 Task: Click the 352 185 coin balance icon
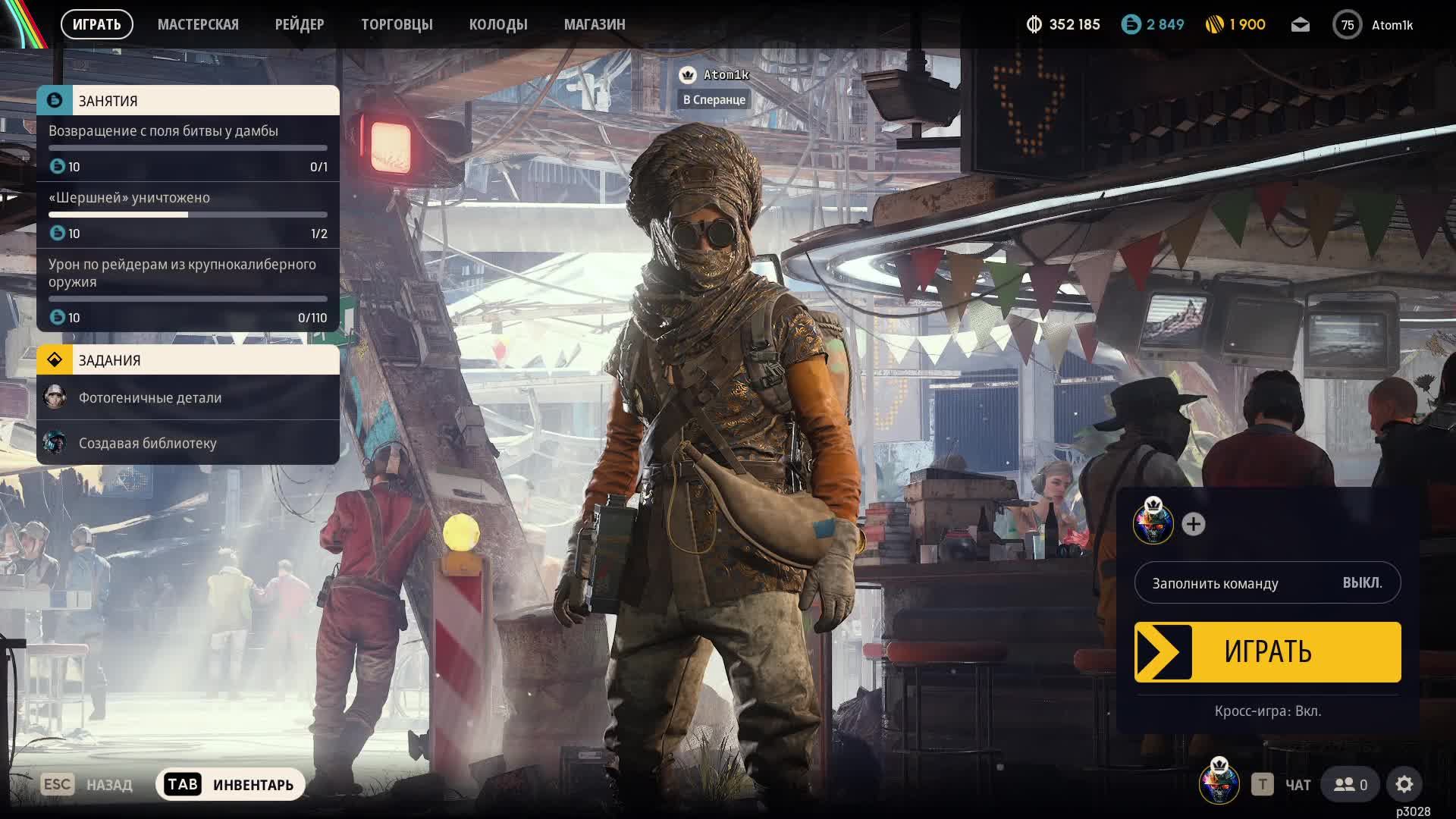click(1034, 25)
